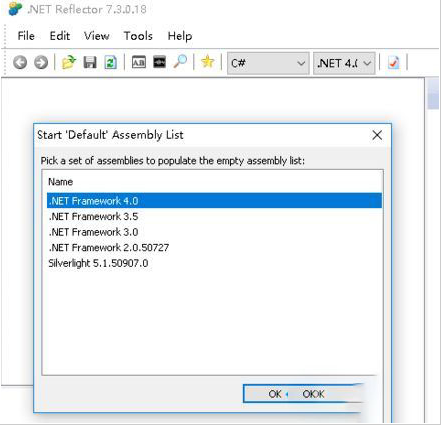Click the Save floppy disk icon
Viewport: 446px width, 425px height.
(x=90, y=62)
